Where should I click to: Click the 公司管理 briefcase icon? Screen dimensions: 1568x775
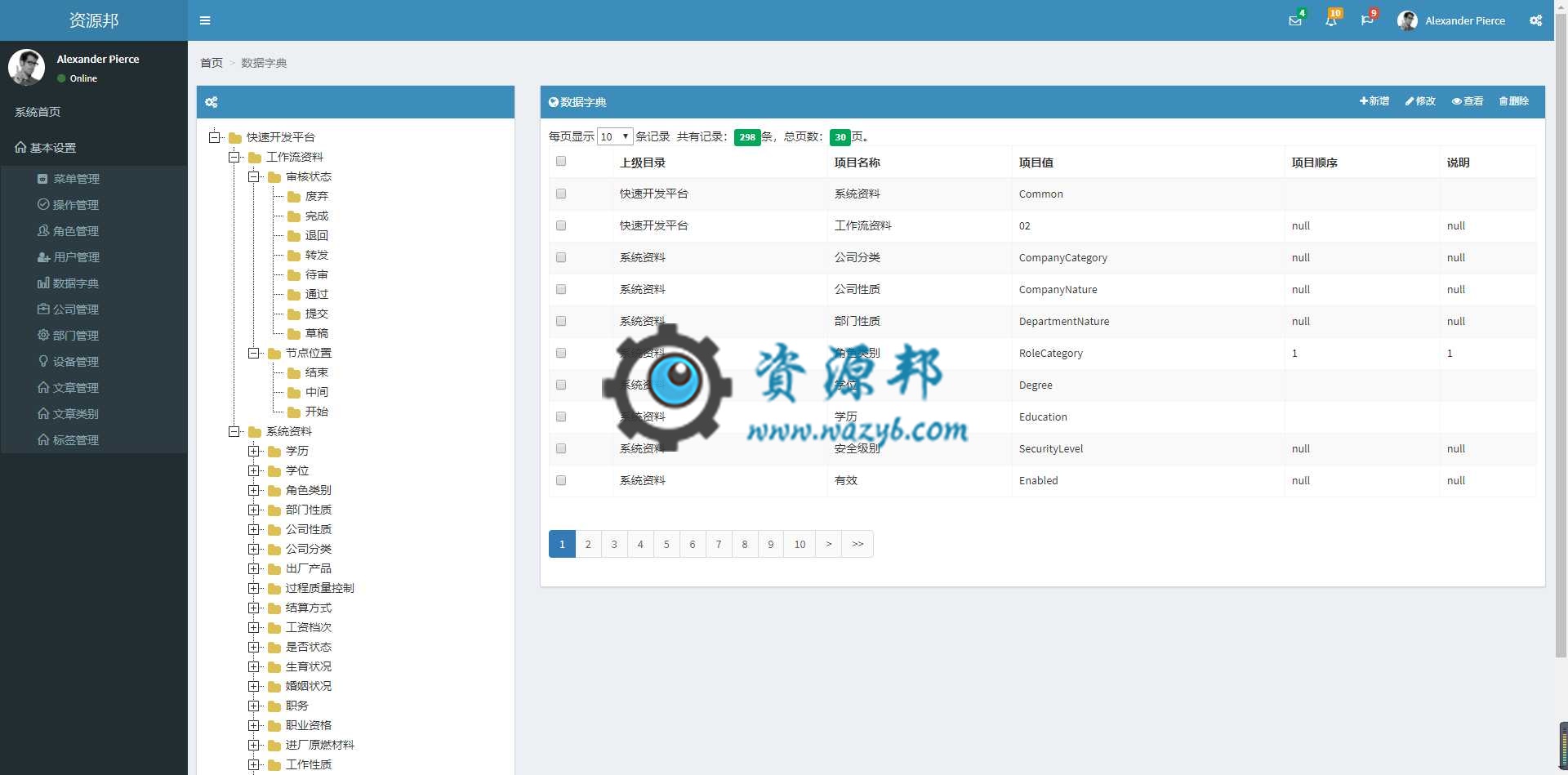tap(43, 309)
